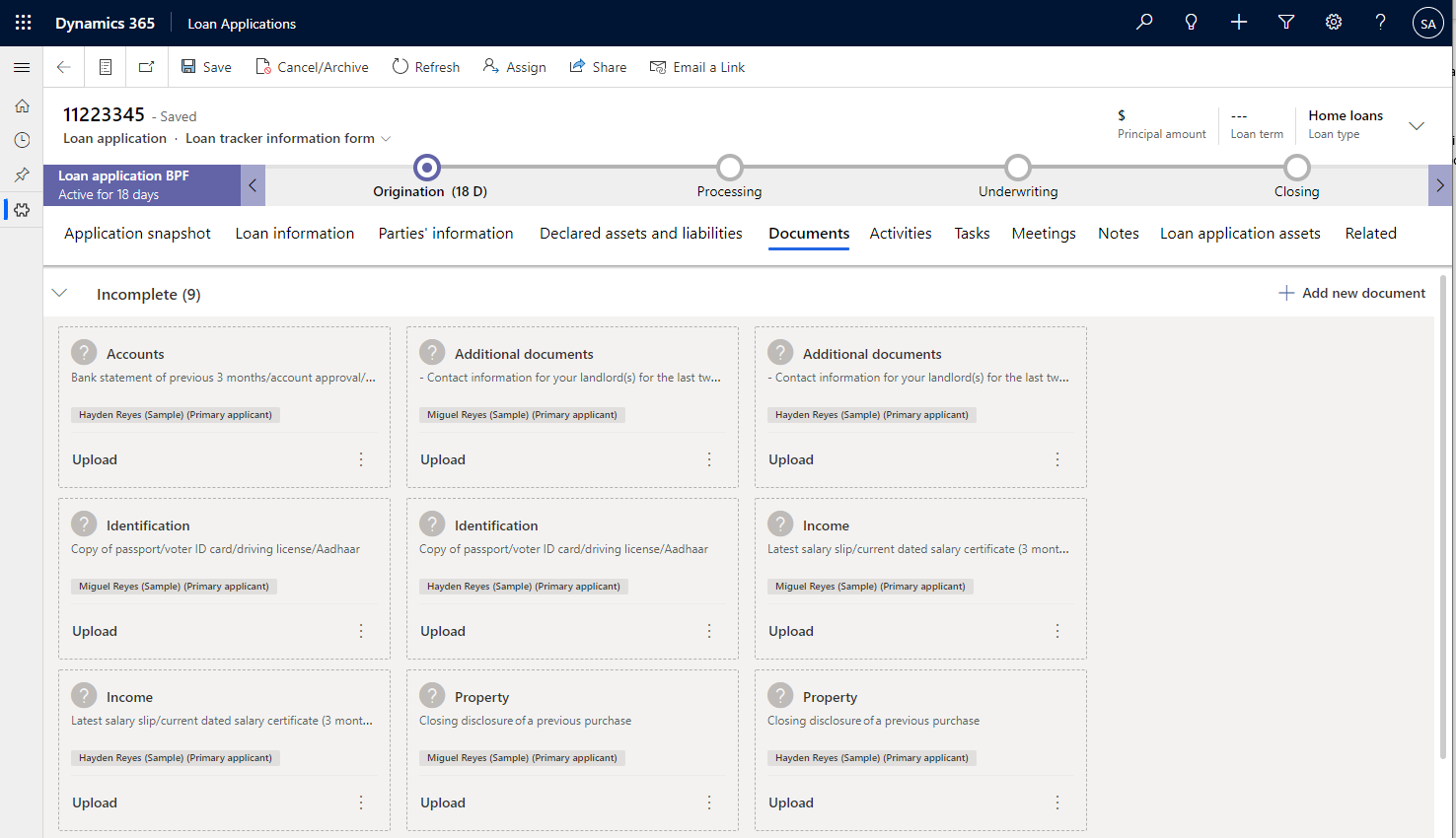Open more options on Miguel's Additional documents card
This screenshot has height=838, width=1456.
pyautogui.click(x=709, y=459)
